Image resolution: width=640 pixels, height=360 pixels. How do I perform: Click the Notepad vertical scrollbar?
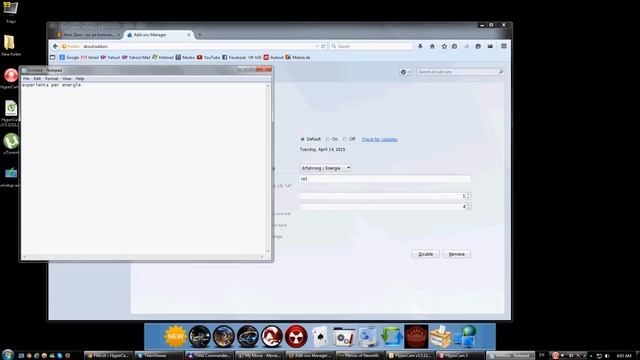268,168
